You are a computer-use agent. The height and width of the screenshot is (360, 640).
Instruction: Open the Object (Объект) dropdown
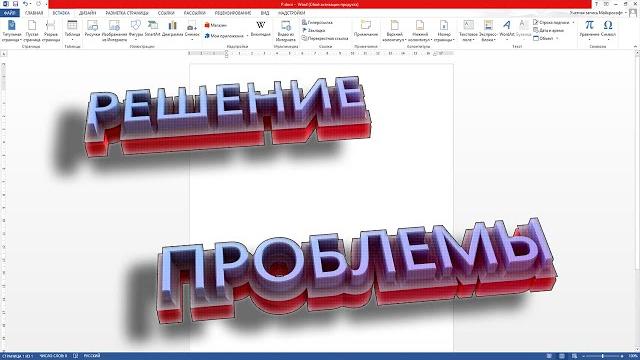(x=546, y=38)
